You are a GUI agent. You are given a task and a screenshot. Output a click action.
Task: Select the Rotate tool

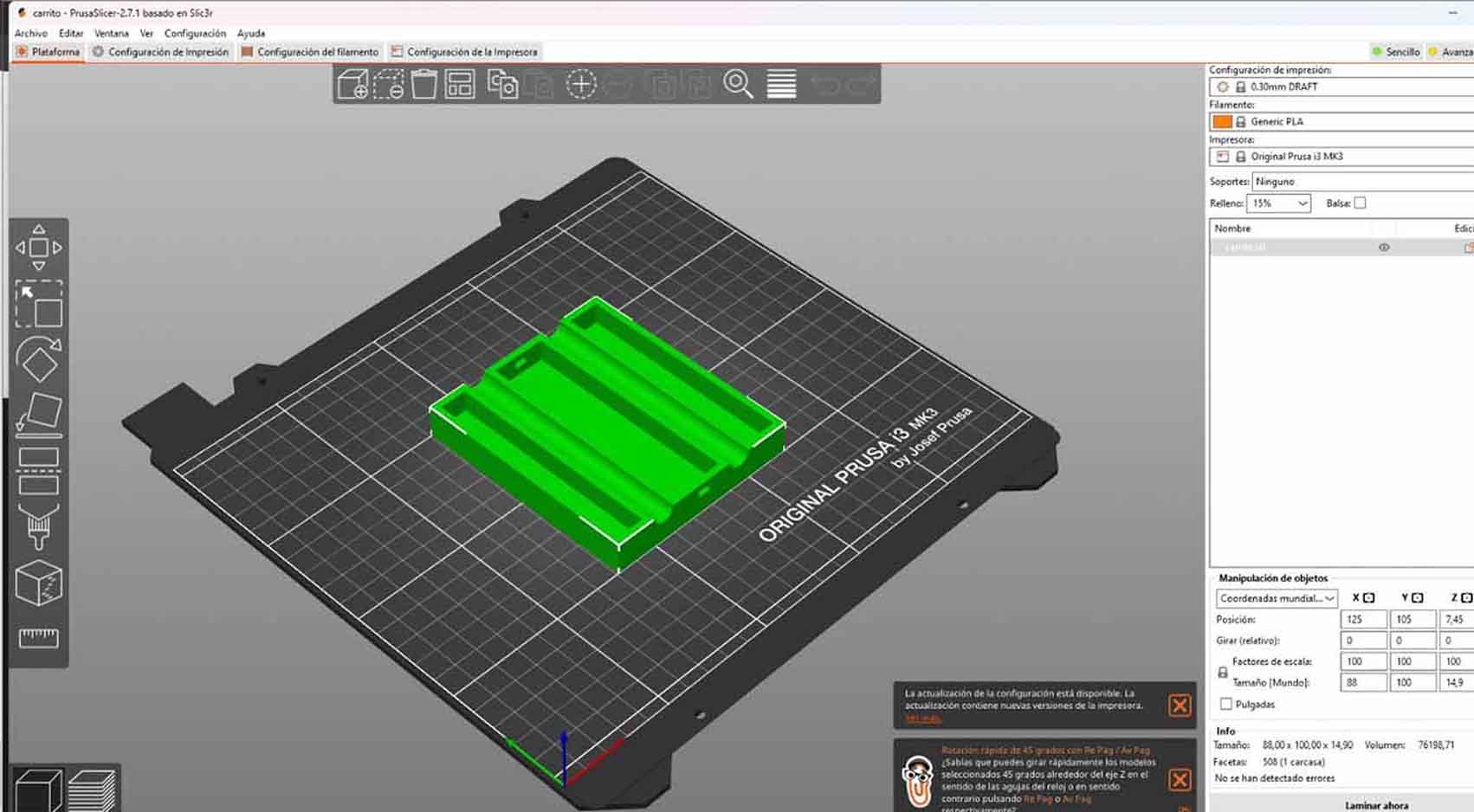click(x=39, y=359)
